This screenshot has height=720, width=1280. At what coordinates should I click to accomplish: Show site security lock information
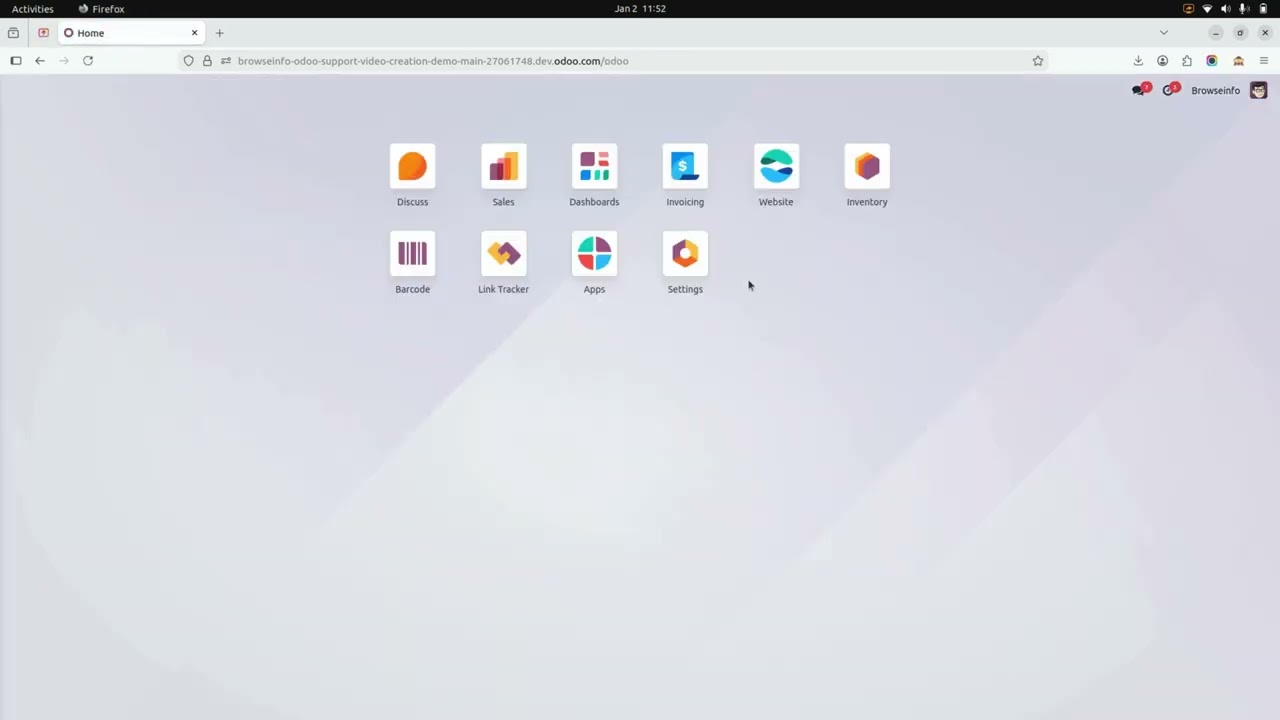coord(207,61)
